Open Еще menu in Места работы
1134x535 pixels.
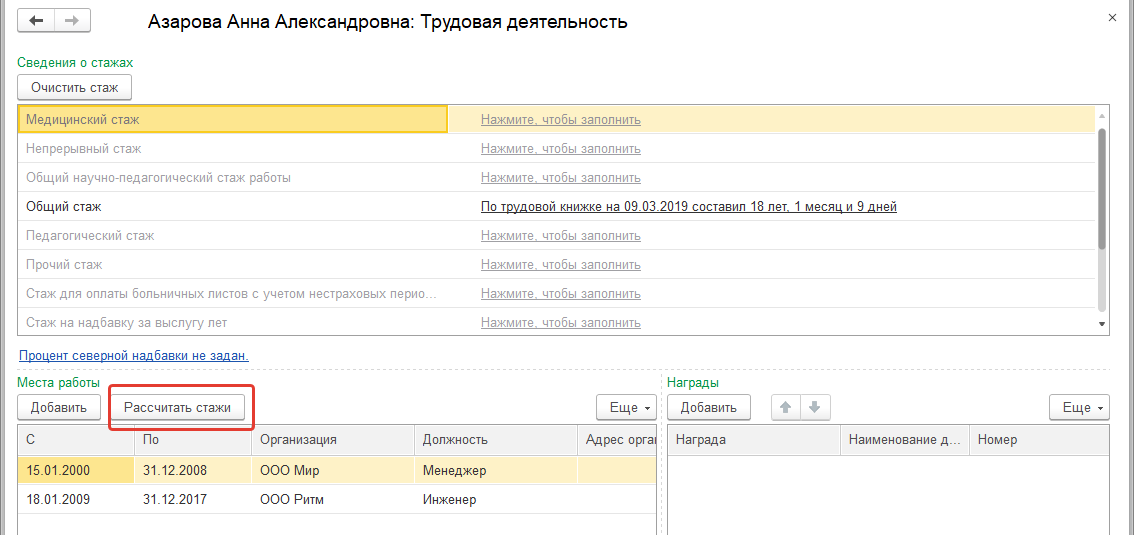[x=626, y=407]
